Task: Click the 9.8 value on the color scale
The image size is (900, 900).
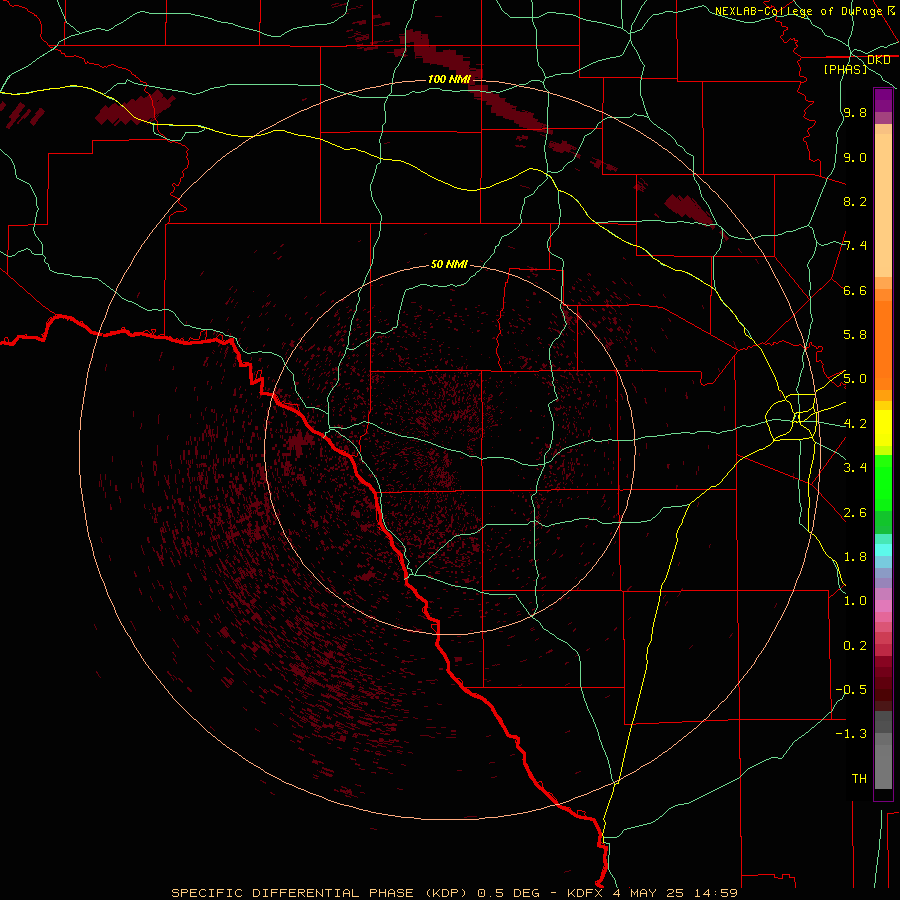Action: (855, 113)
